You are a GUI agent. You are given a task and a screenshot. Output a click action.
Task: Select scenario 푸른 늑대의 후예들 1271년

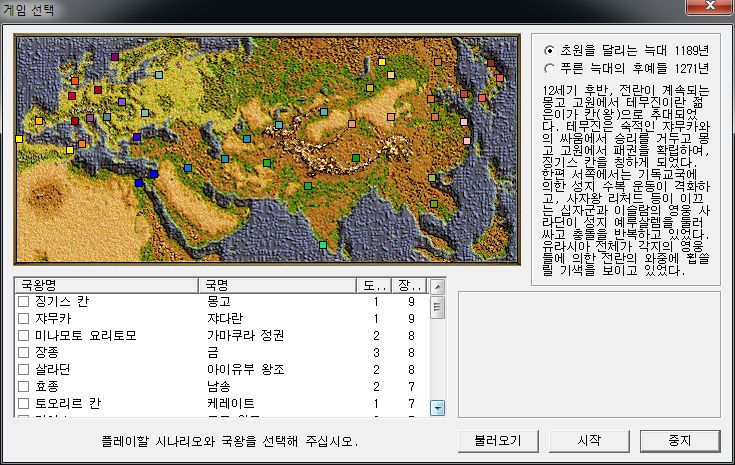point(549,68)
